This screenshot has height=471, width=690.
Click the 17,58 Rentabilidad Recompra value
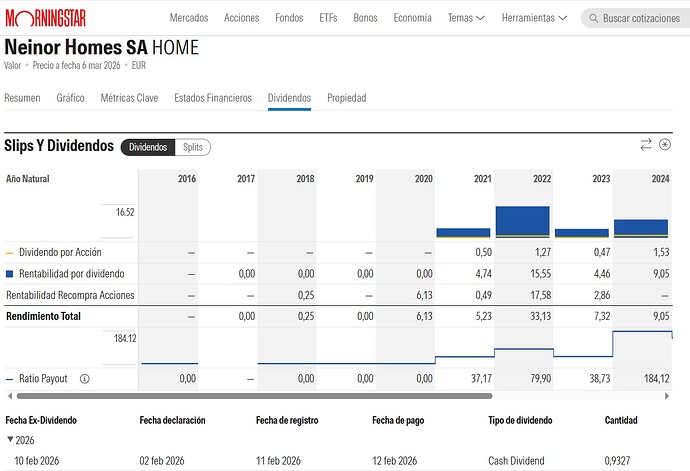[540, 295]
